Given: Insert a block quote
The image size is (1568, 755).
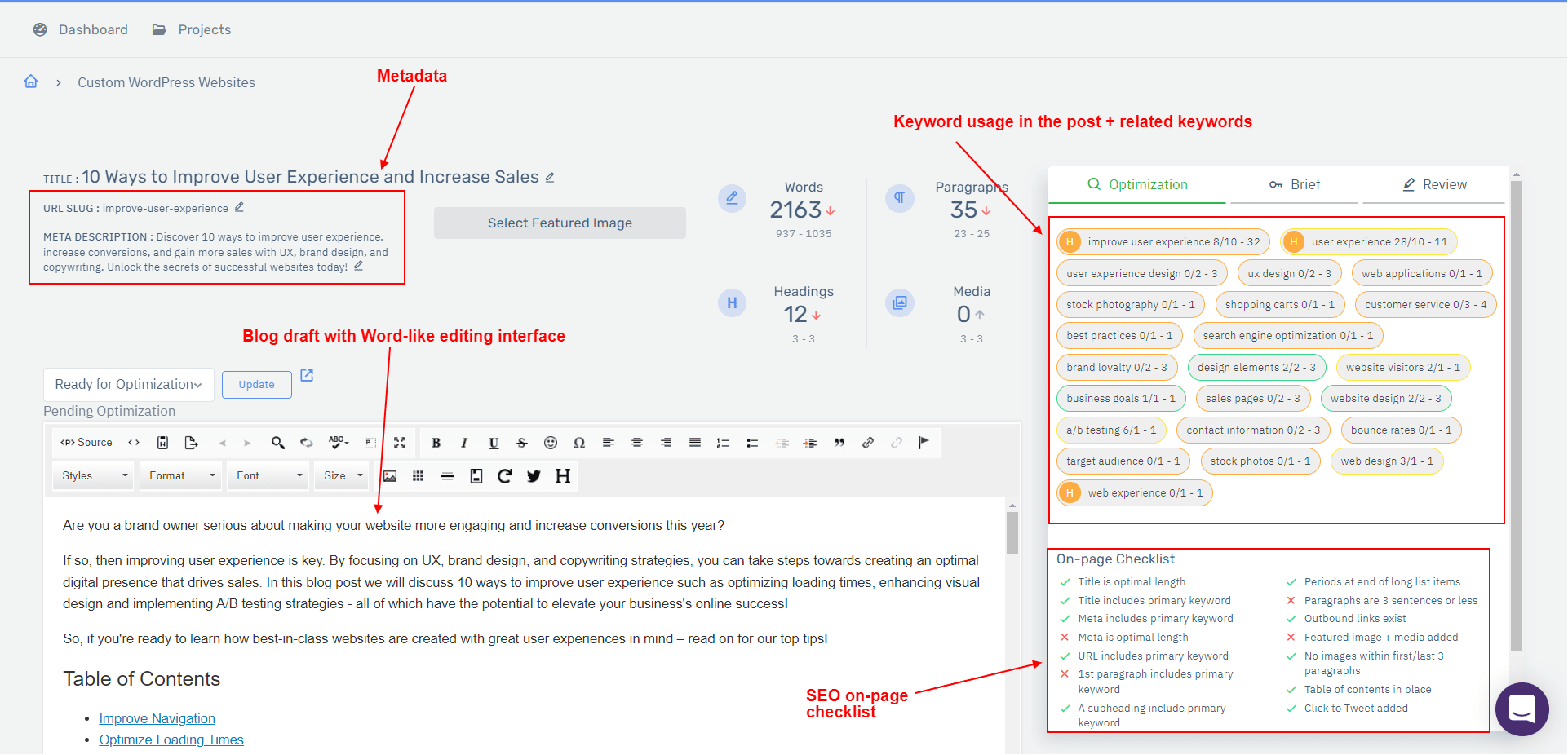Looking at the screenshot, I should (839, 443).
